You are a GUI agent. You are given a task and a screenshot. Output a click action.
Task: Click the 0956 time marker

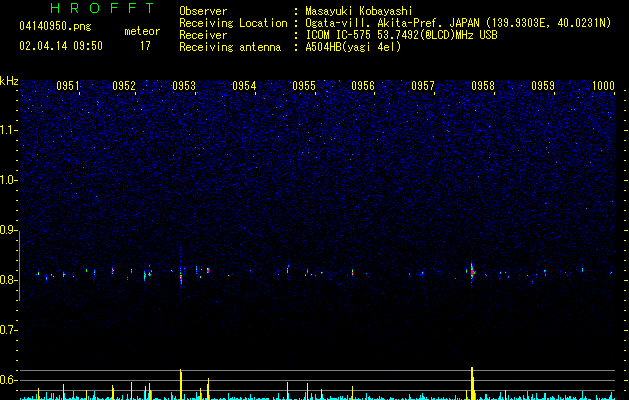(363, 85)
